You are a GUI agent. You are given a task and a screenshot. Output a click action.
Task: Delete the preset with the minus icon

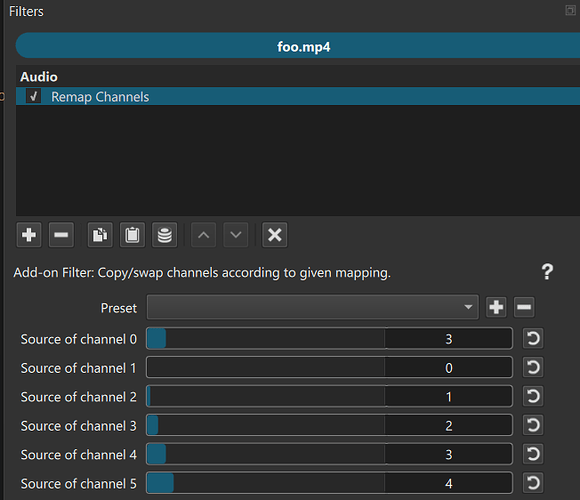524,307
